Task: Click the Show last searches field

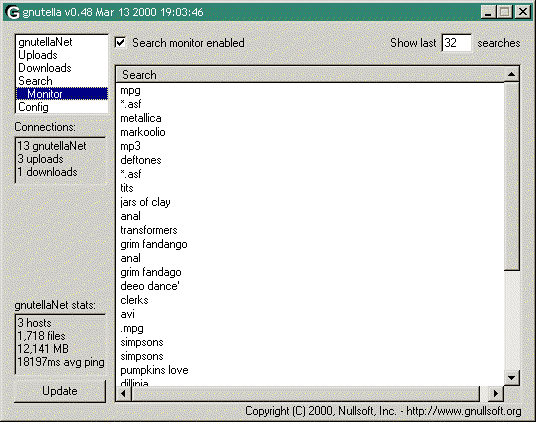Action: [456, 43]
